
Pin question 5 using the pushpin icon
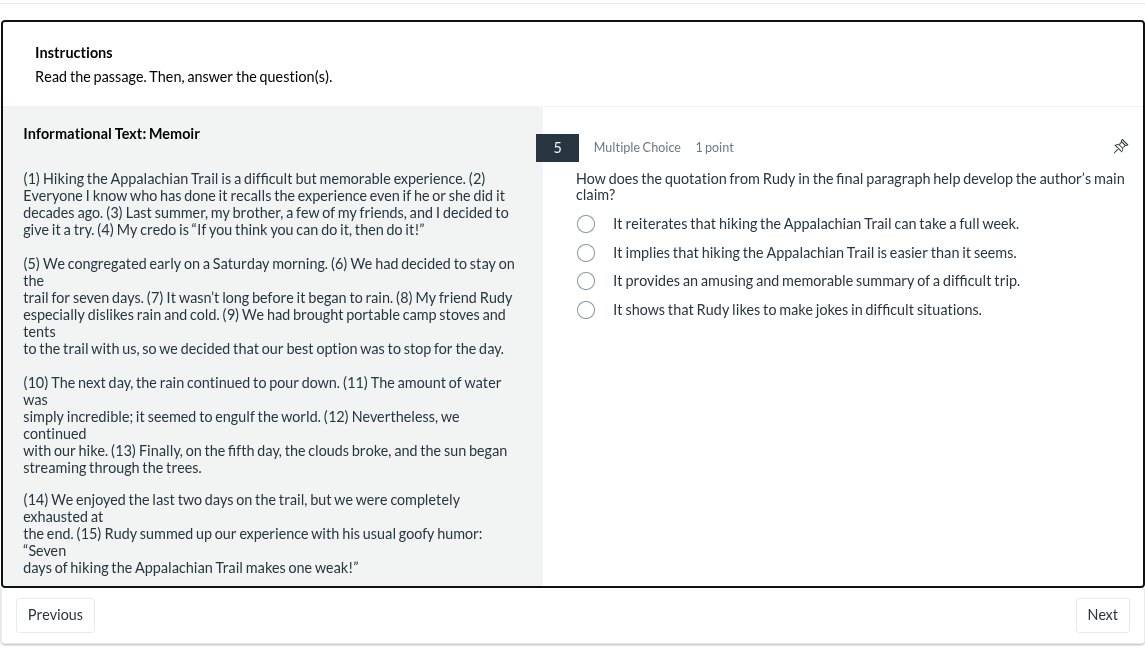pyautogui.click(x=1120, y=146)
